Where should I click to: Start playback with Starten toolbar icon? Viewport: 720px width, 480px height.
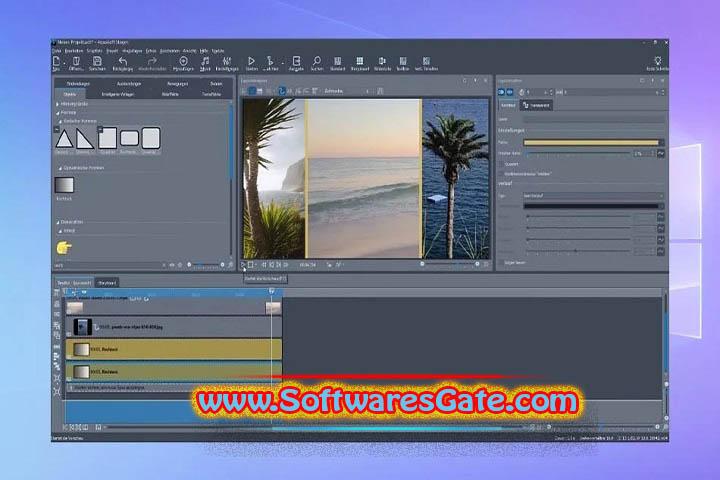pos(251,63)
